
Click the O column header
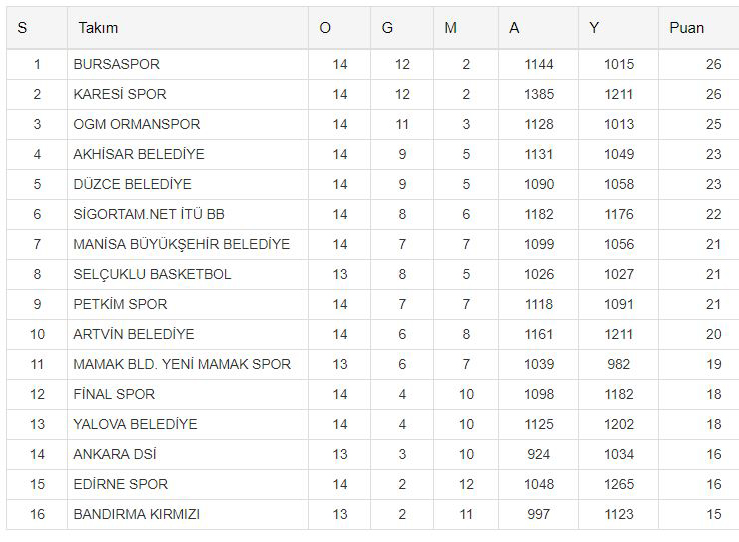pos(325,28)
